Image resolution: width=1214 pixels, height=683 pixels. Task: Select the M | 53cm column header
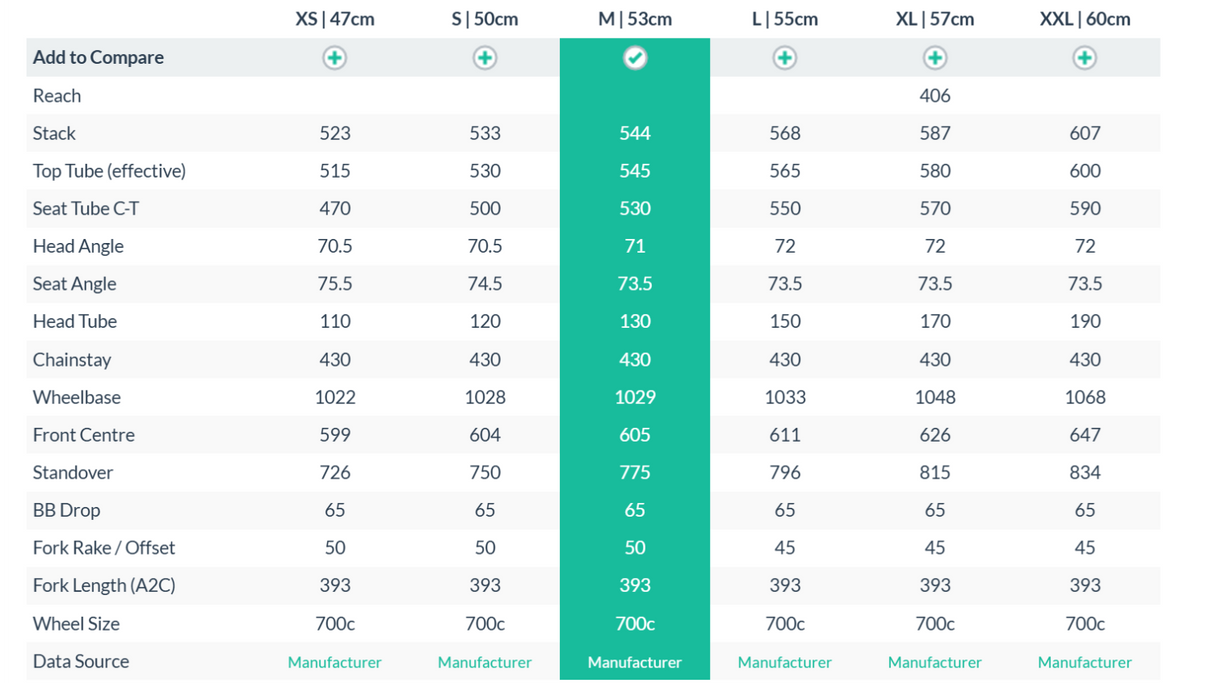coord(635,19)
